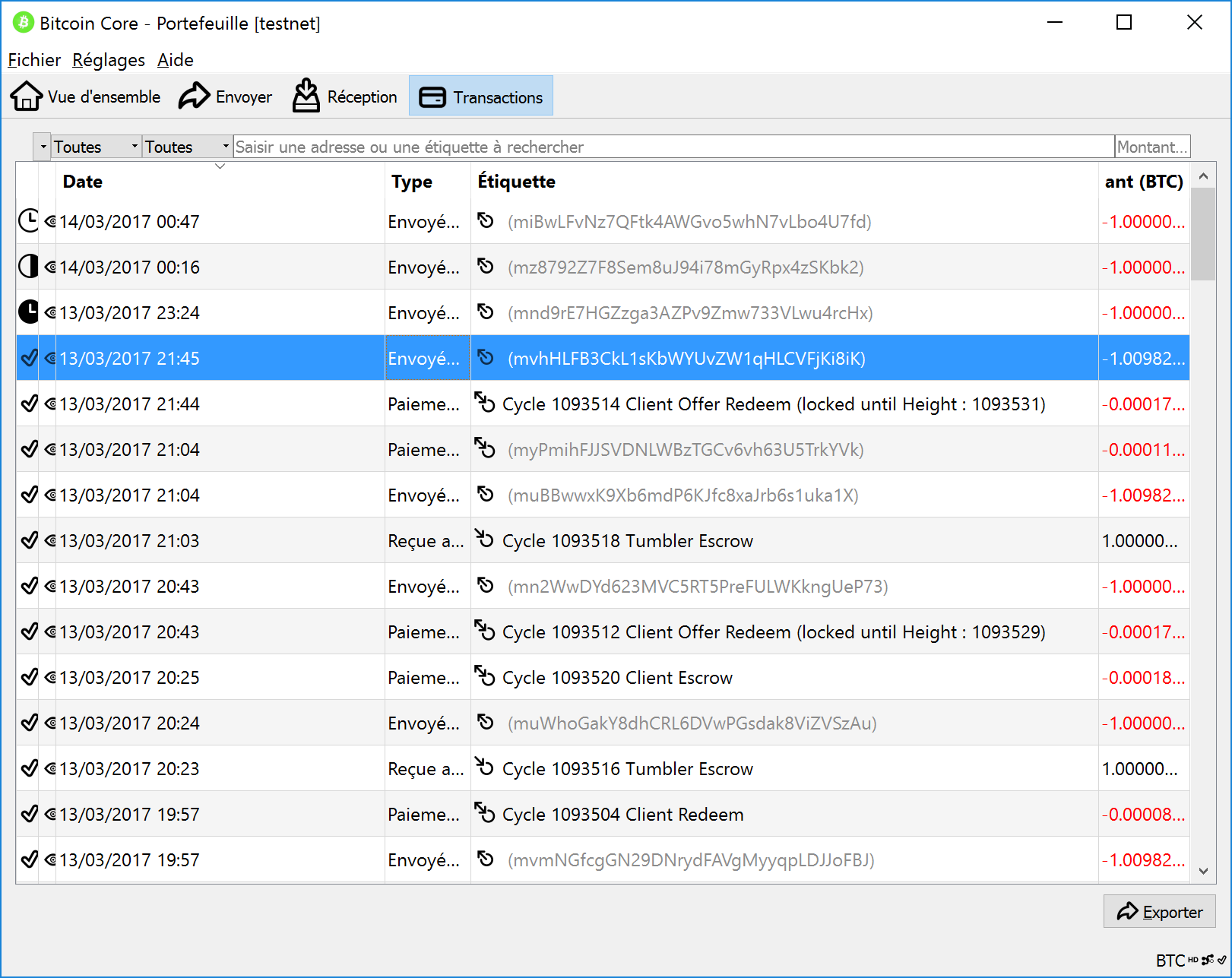Sort by the Date column header
The image size is (1232, 978).
tap(220, 182)
